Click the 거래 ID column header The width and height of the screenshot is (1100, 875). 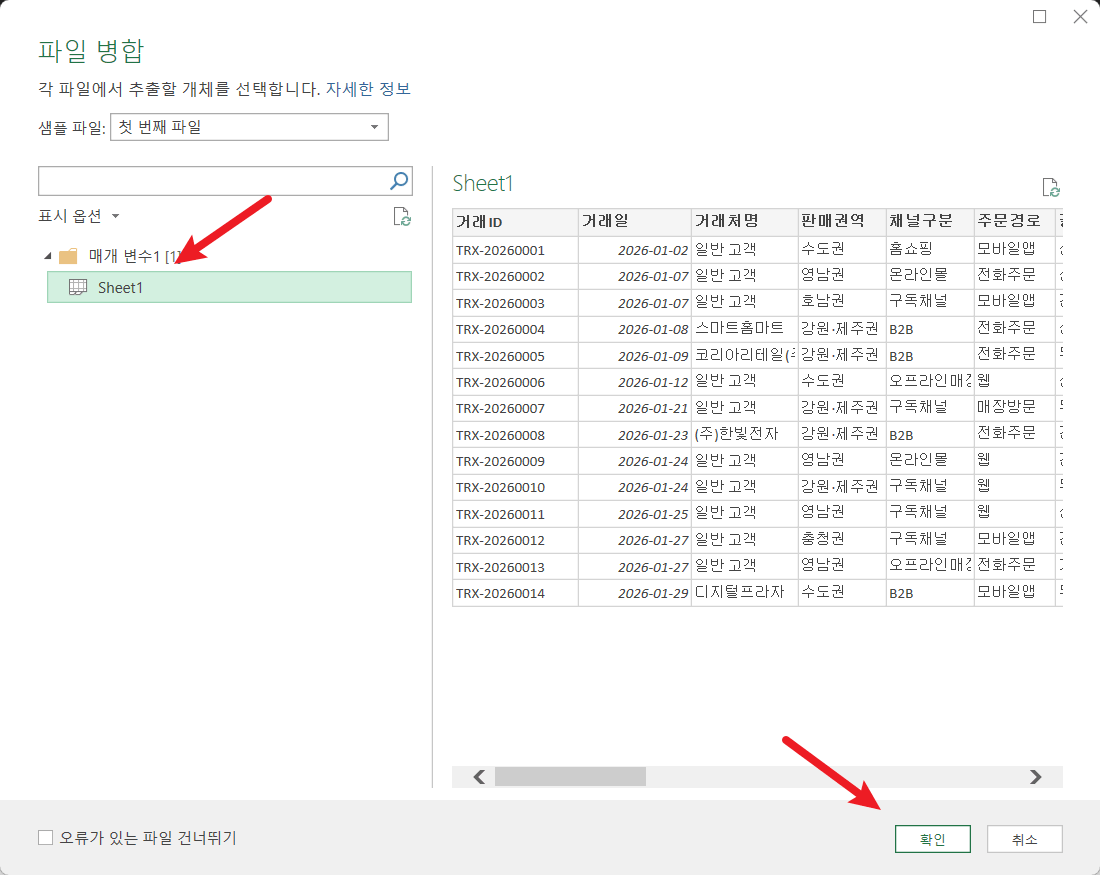point(516,222)
